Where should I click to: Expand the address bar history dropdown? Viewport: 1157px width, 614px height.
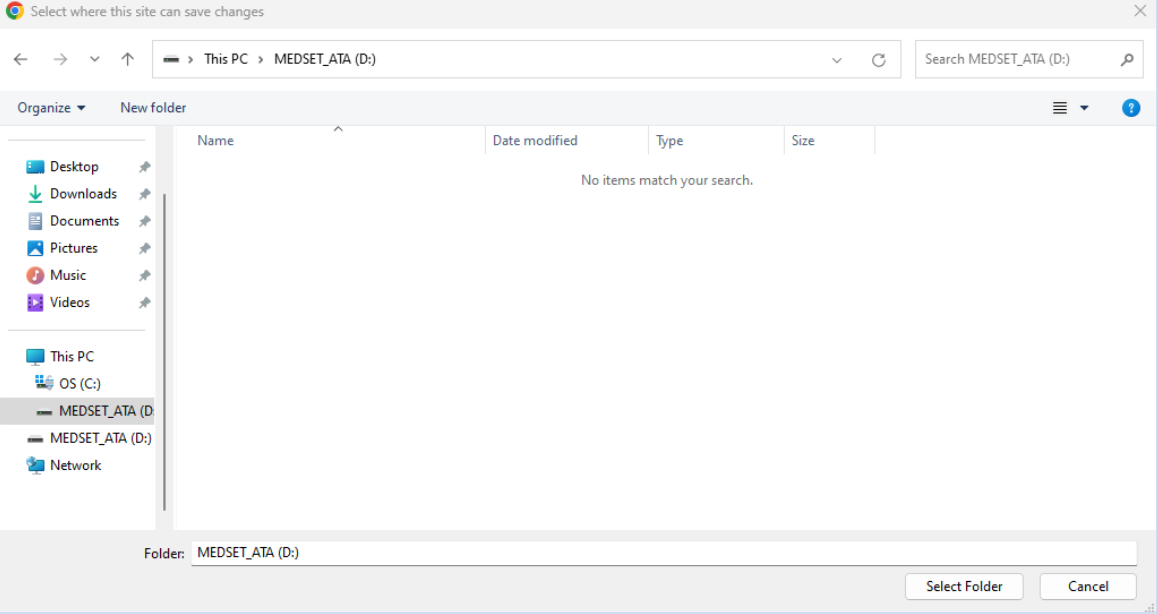[x=837, y=59]
